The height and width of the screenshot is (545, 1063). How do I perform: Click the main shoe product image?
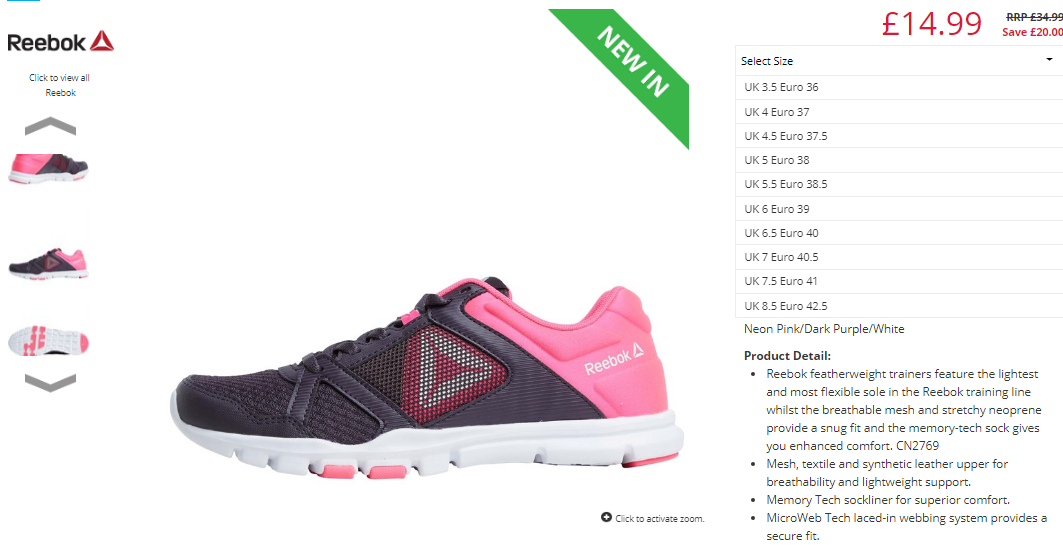[427, 377]
